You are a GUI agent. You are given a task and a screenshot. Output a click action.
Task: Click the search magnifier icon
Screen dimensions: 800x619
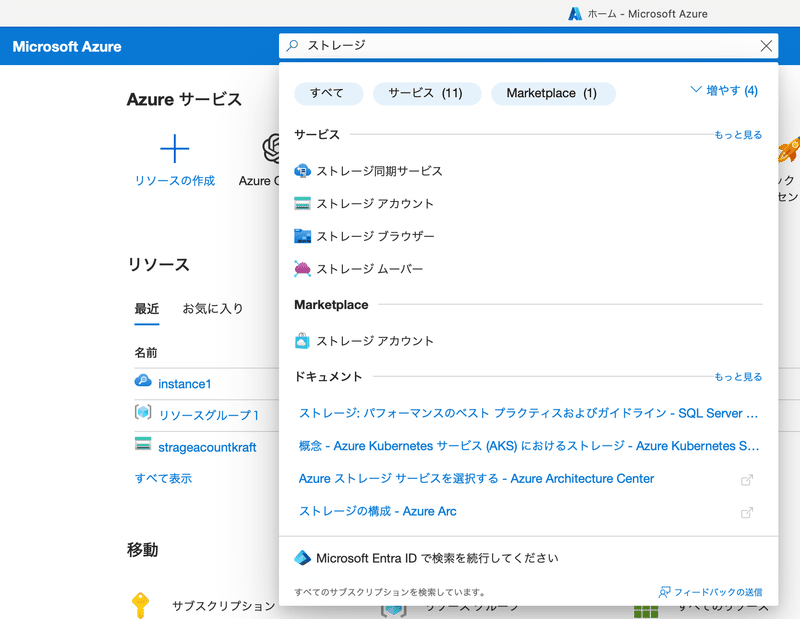(x=292, y=45)
